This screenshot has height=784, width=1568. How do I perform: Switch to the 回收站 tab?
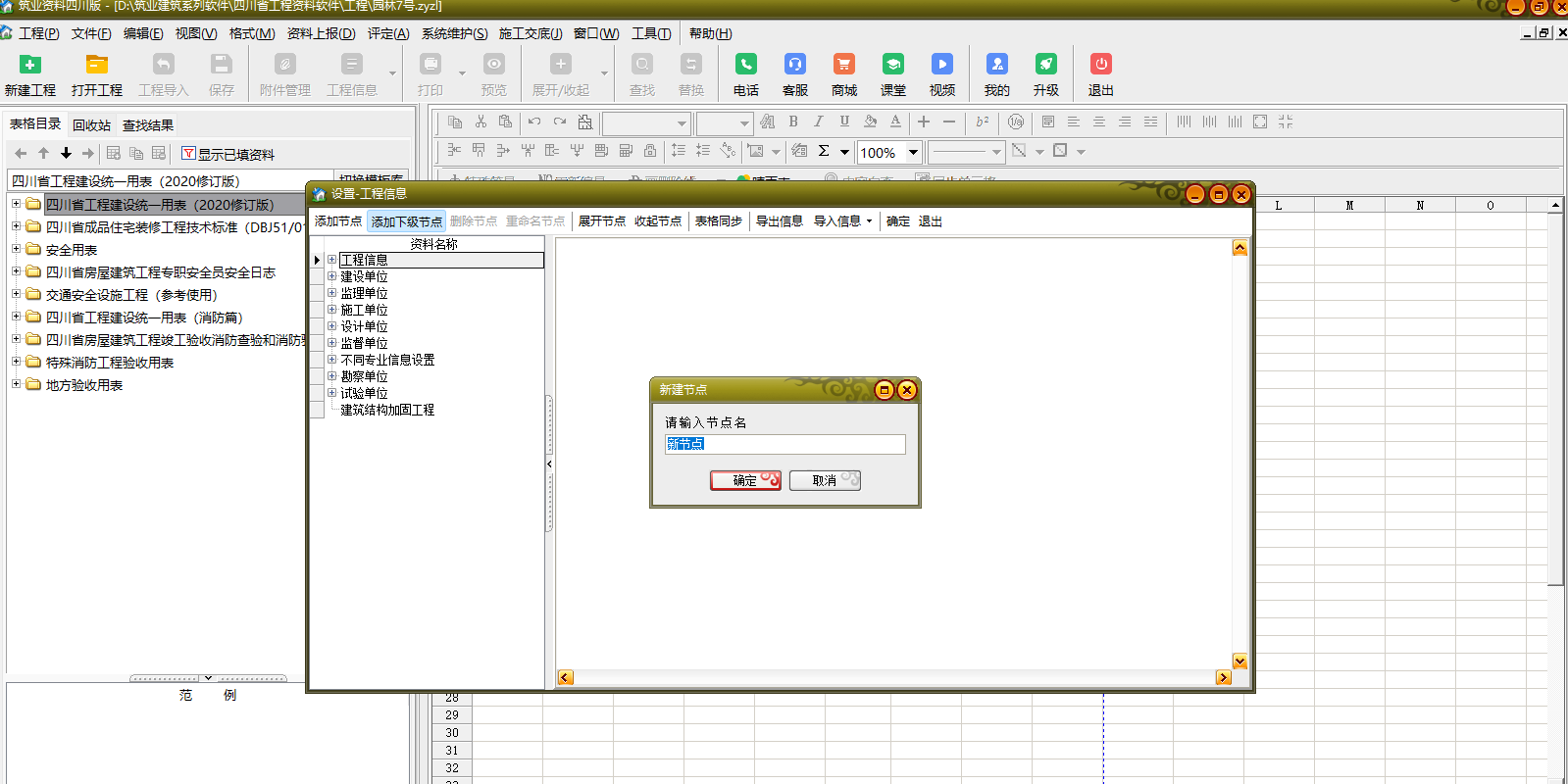point(91,125)
